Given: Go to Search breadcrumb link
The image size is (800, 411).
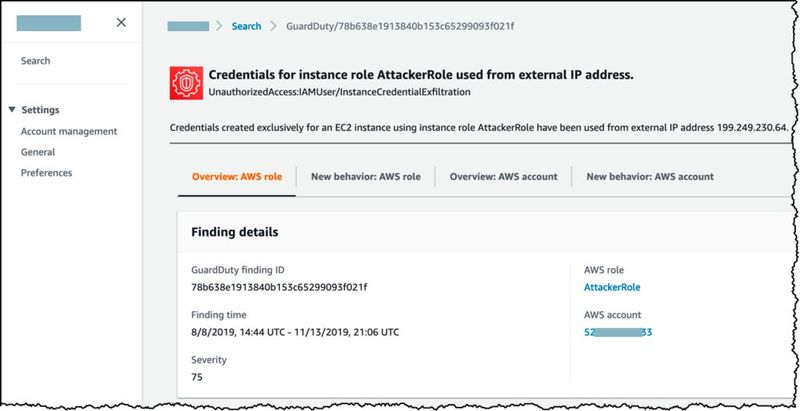Looking at the screenshot, I should [246, 26].
